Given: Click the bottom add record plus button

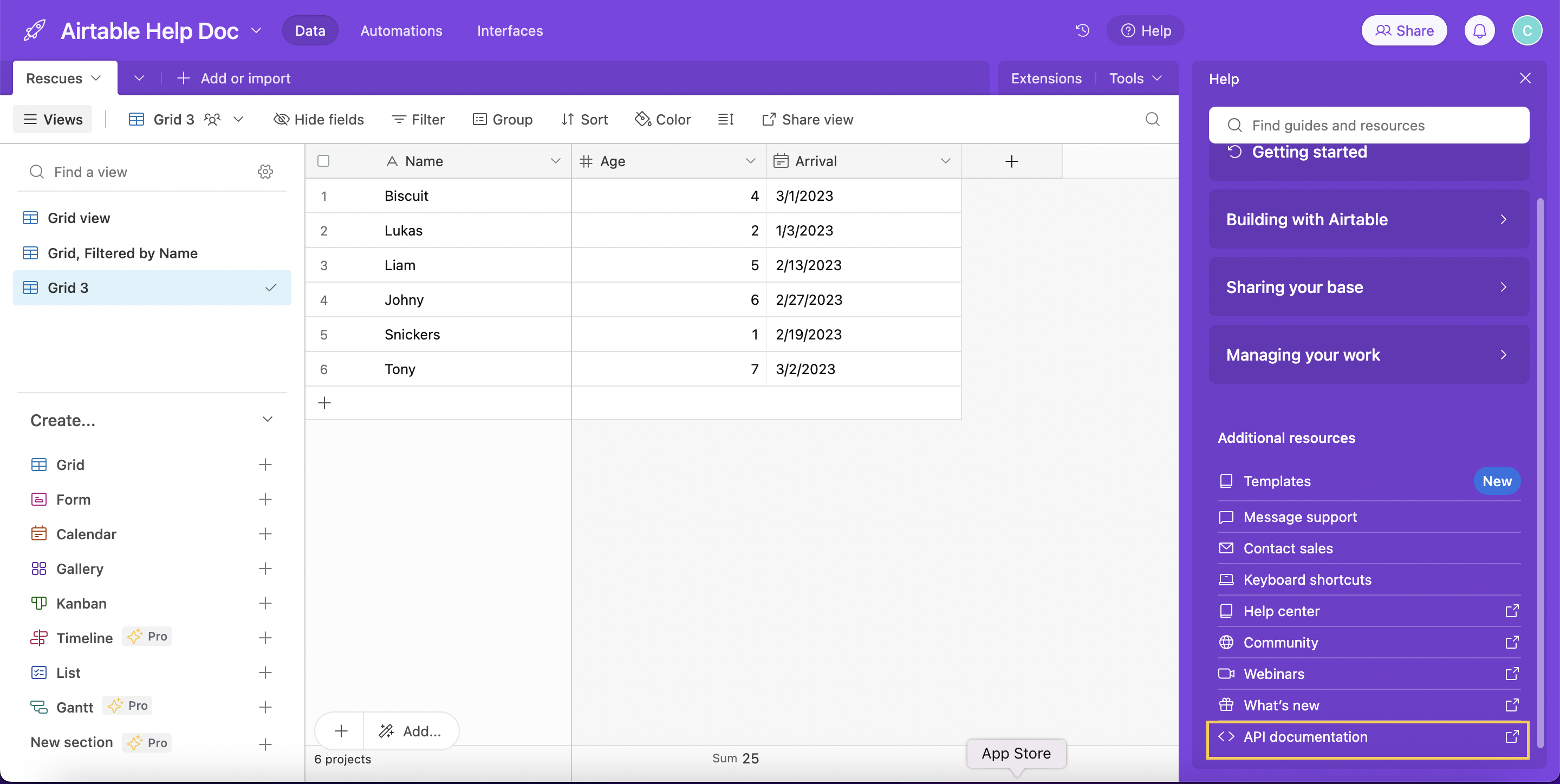Looking at the screenshot, I should (341, 731).
